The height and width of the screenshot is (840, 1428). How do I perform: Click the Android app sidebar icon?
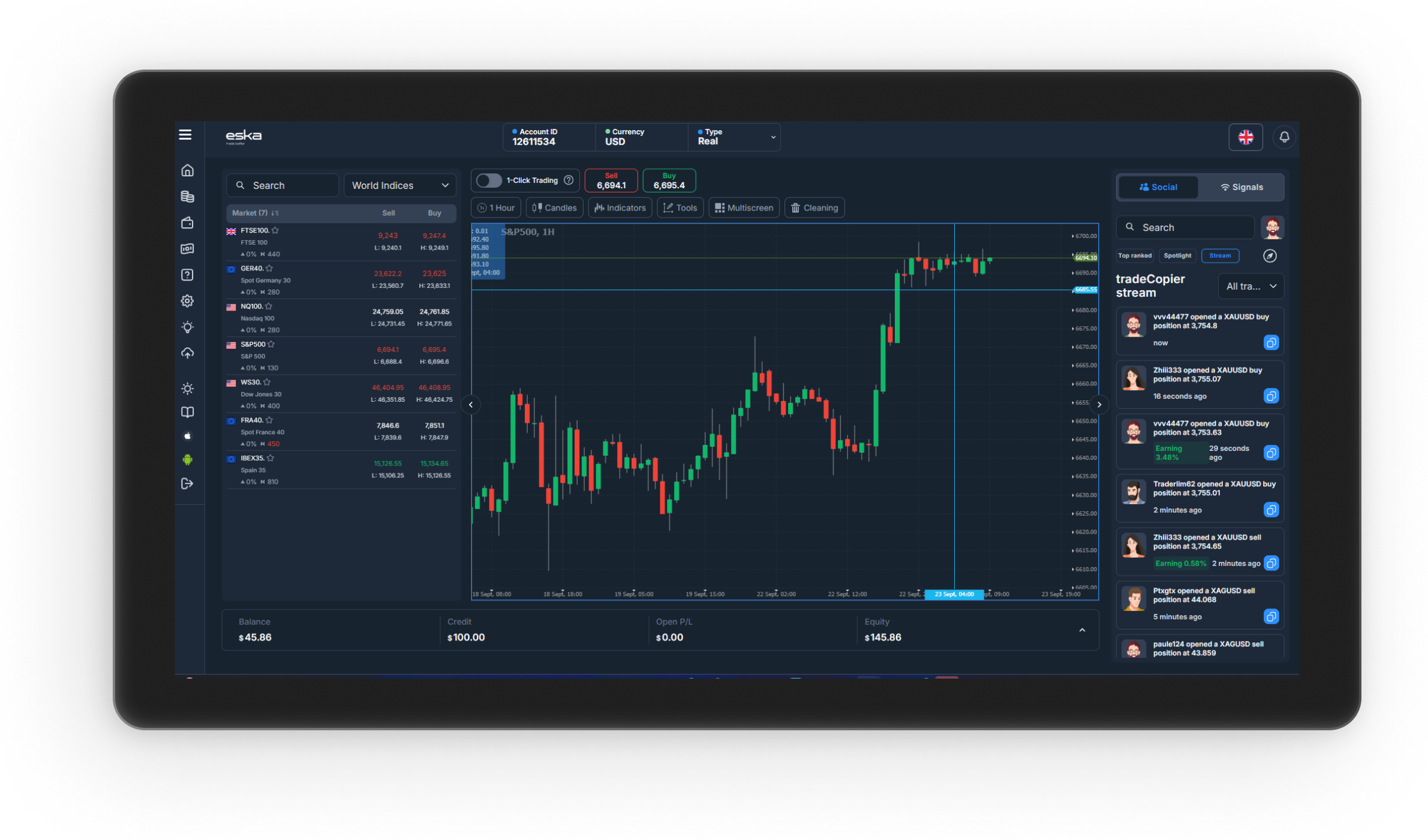click(x=188, y=460)
